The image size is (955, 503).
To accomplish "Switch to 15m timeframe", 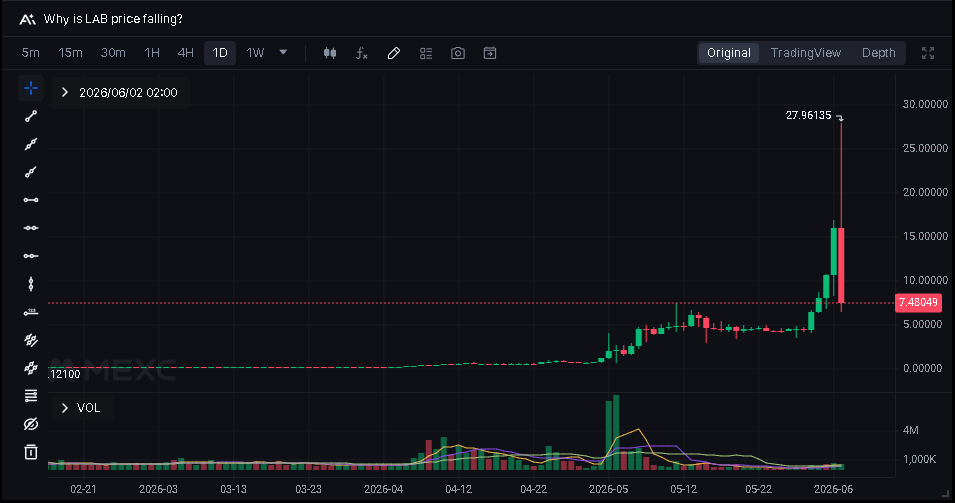I will click(71, 53).
